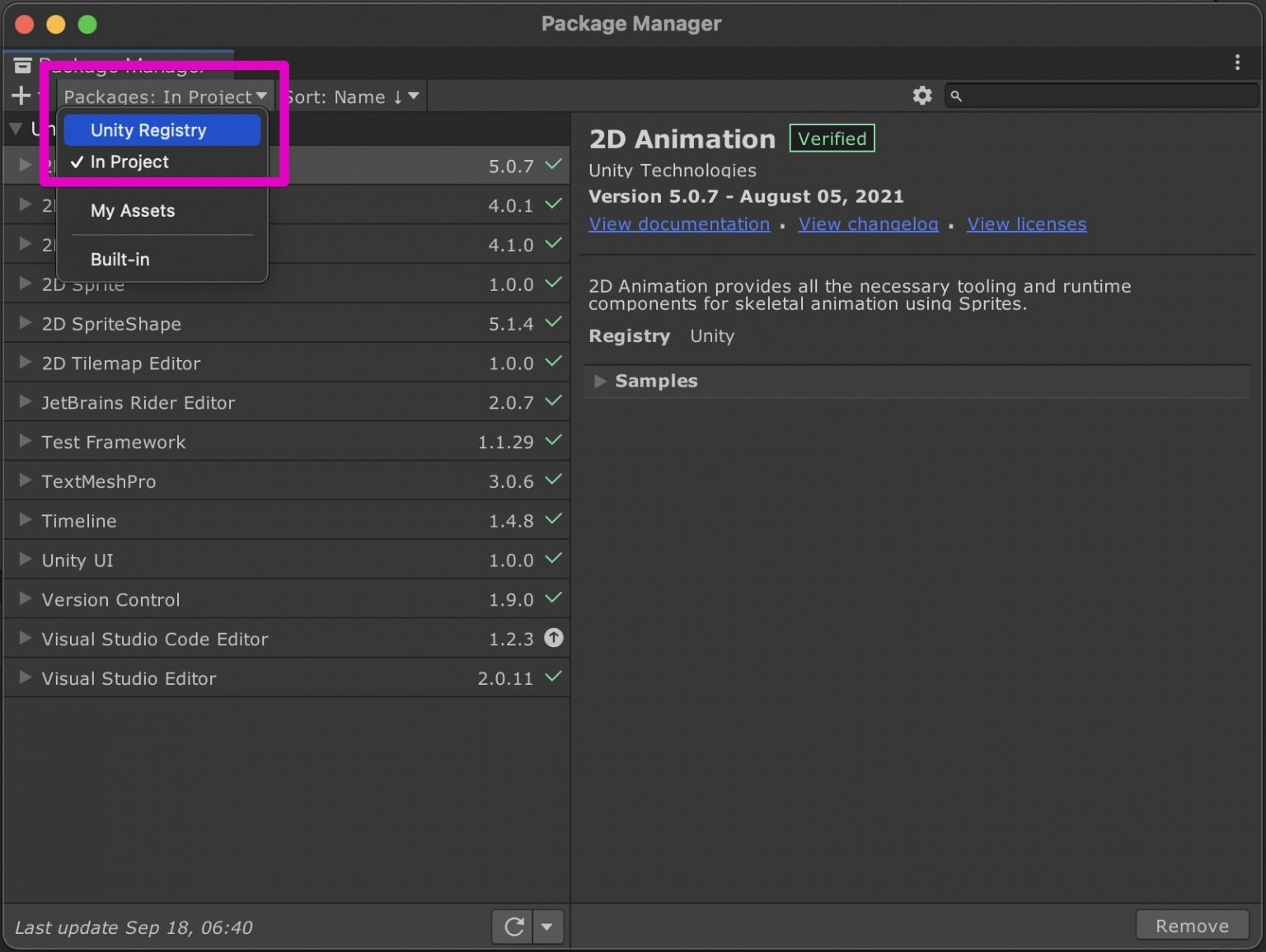Refresh the package list
Image resolution: width=1266 pixels, height=952 pixels.
[x=511, y=926]
